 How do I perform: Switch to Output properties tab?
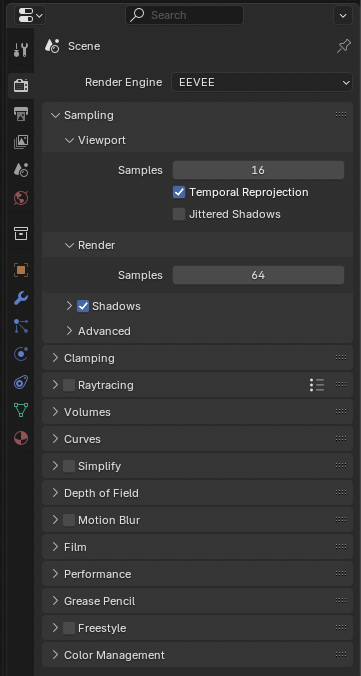click(21, 114)
